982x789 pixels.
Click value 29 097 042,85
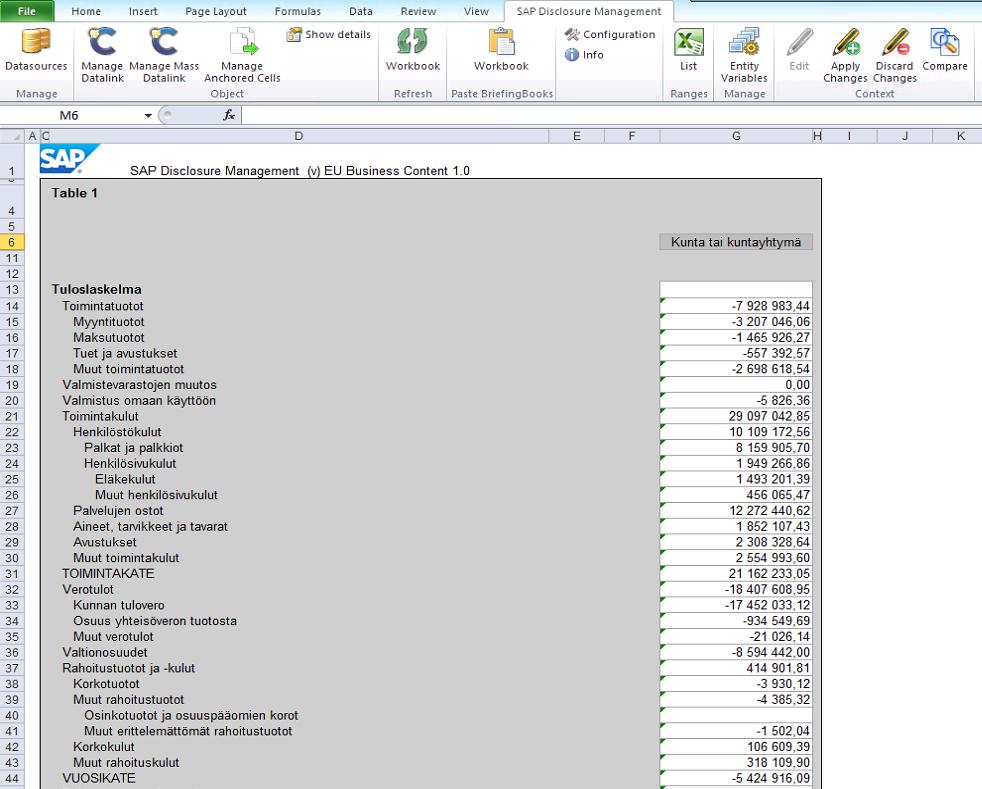point(736,416)
